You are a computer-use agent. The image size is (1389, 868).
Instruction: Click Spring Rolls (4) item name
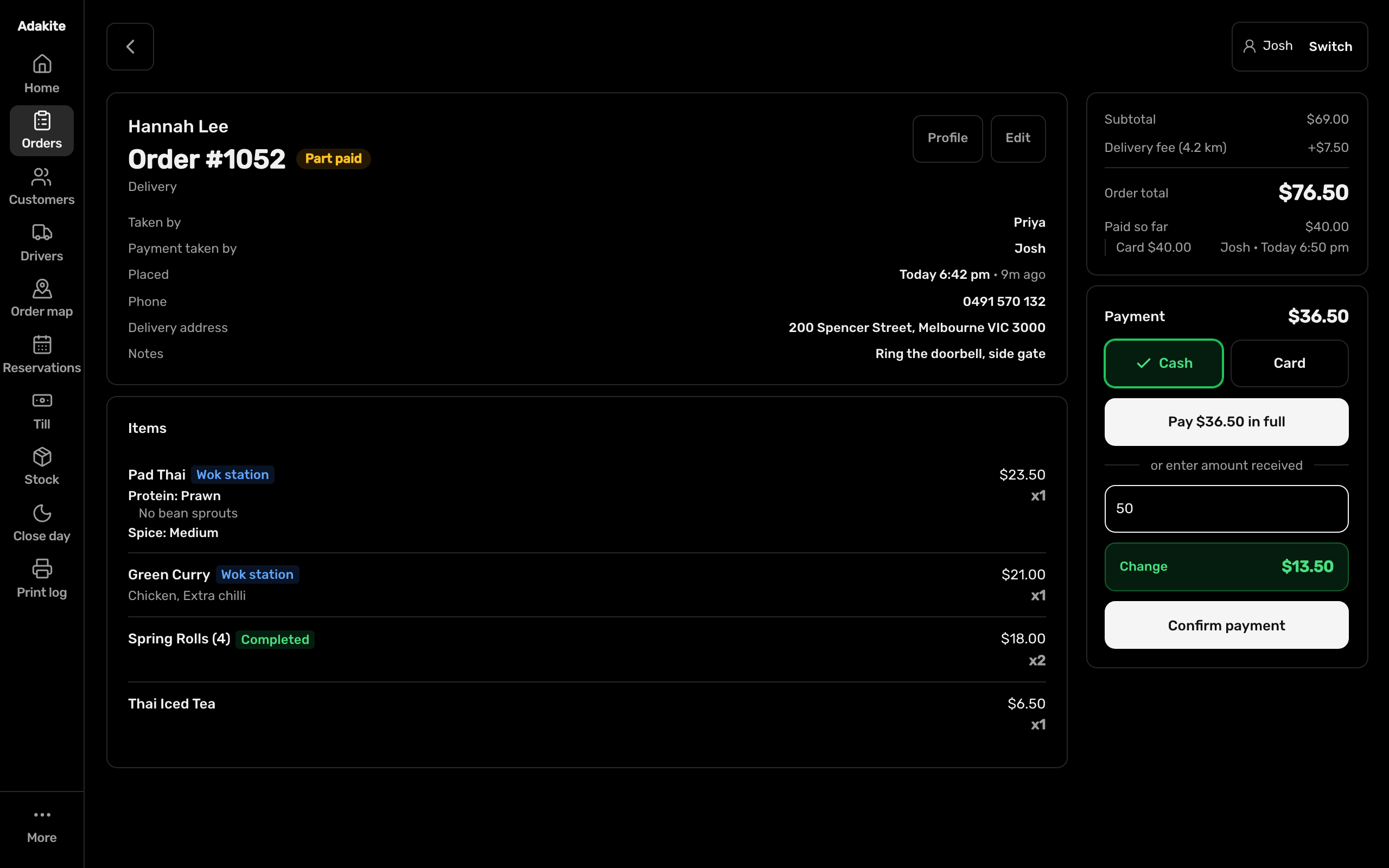pos(179,639)
